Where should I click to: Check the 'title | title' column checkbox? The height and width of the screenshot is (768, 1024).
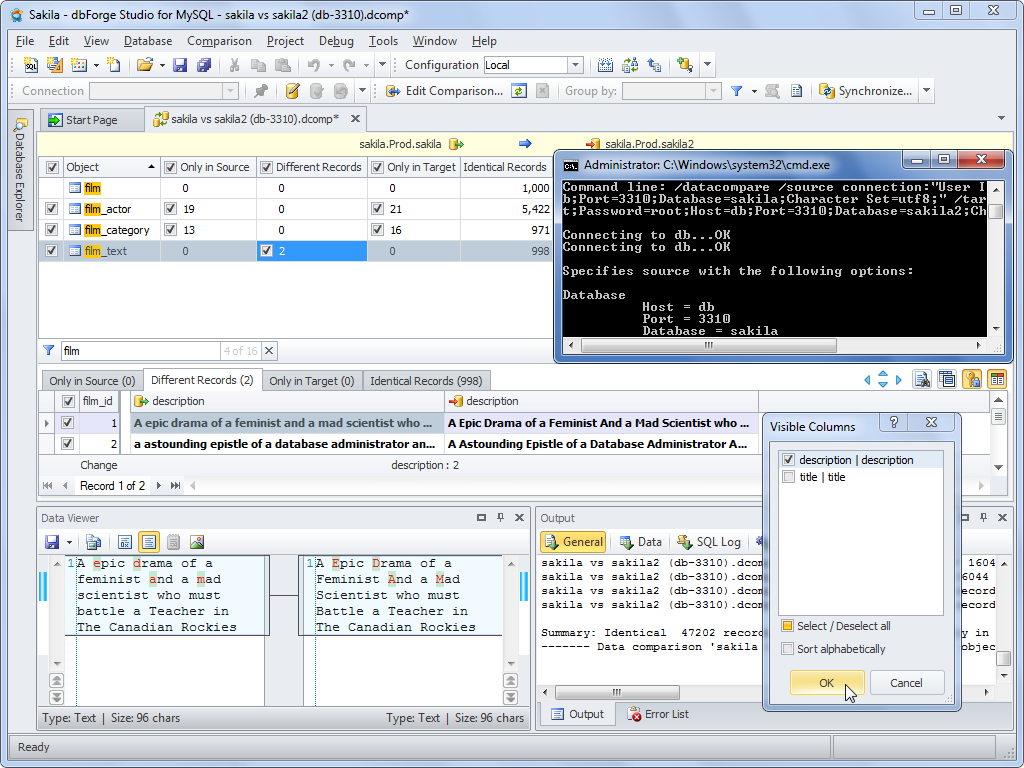point(789,477)
